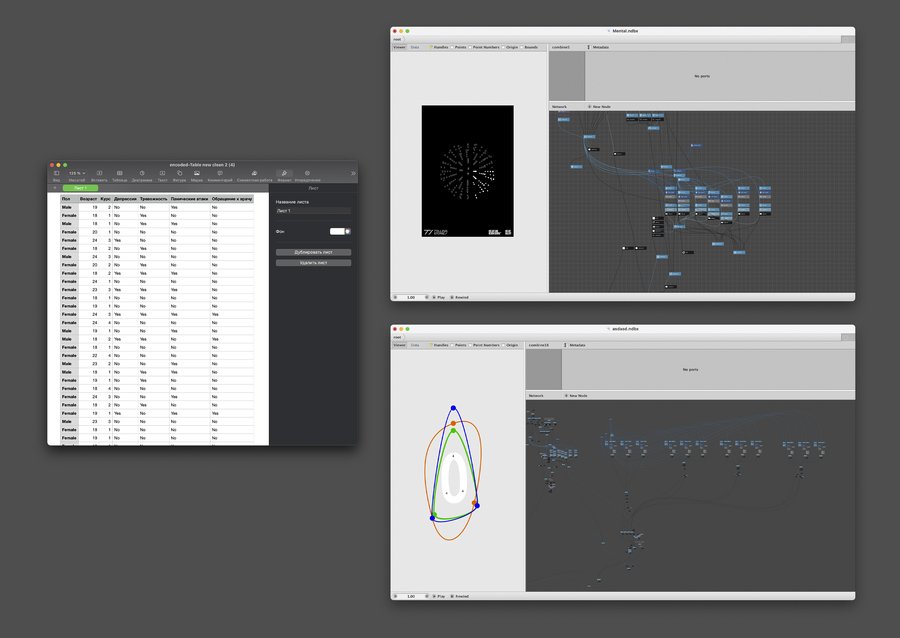Image resolution: width=900 pixels, height=638 pixels.
Task: Open the white background (Фон) color swatch
Action: click(x=337, y=231)
